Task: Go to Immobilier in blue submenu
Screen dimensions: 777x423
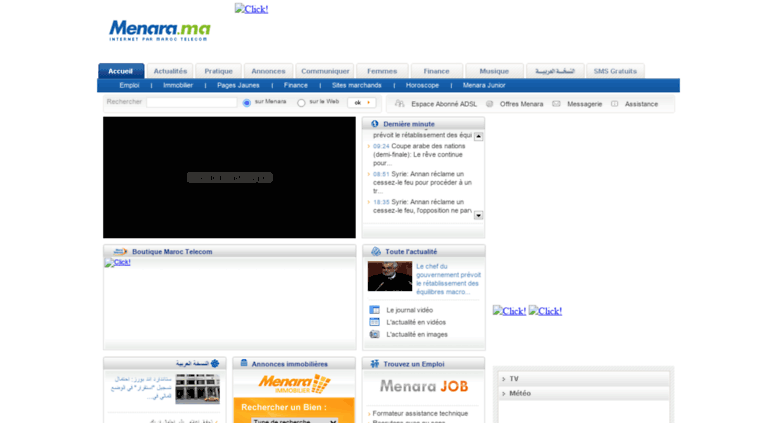Action: [178, 85]
